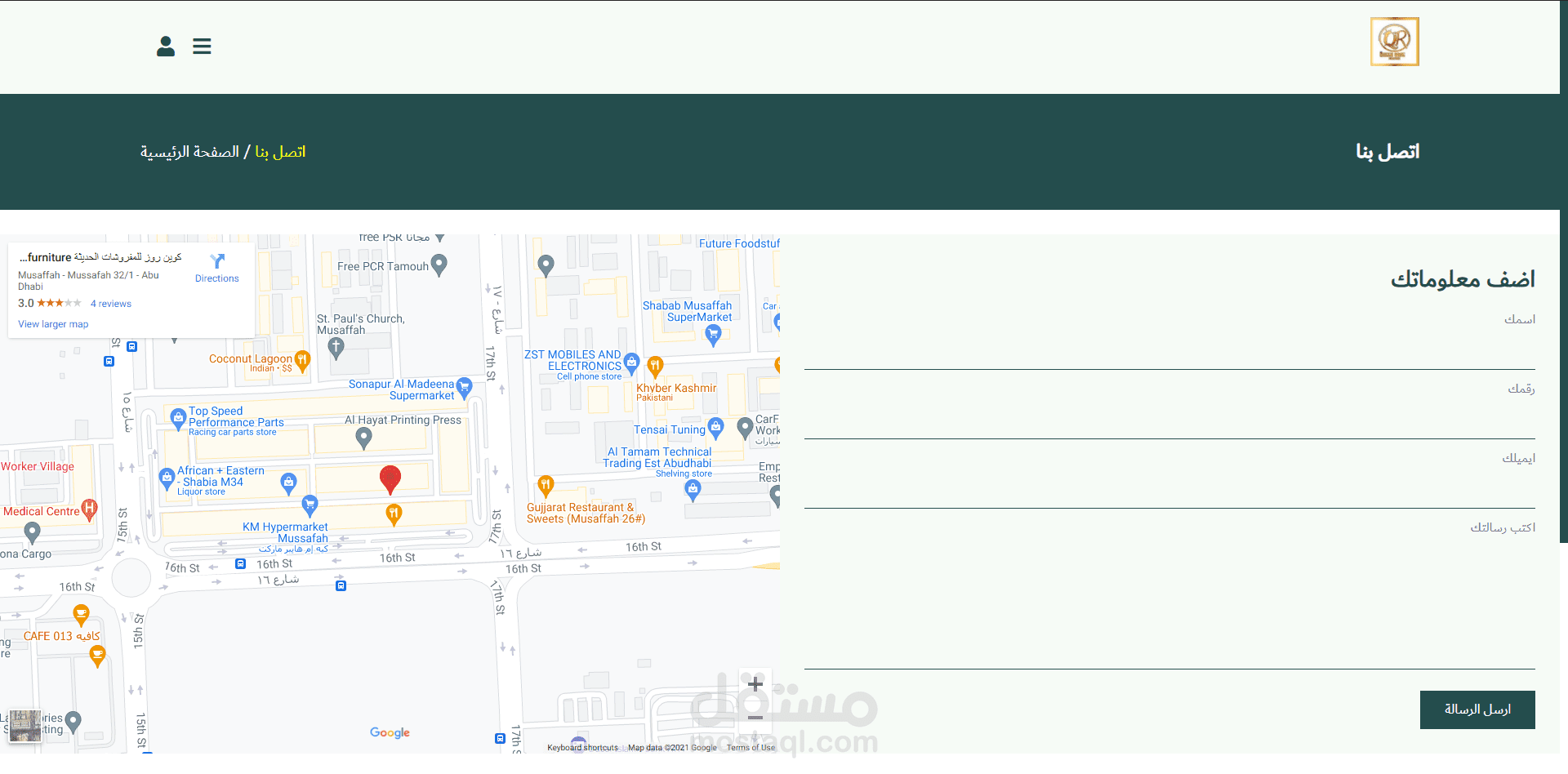Open Keyboard shortcuts on the map
This screenshot has width=1568, height=774.
582,747
